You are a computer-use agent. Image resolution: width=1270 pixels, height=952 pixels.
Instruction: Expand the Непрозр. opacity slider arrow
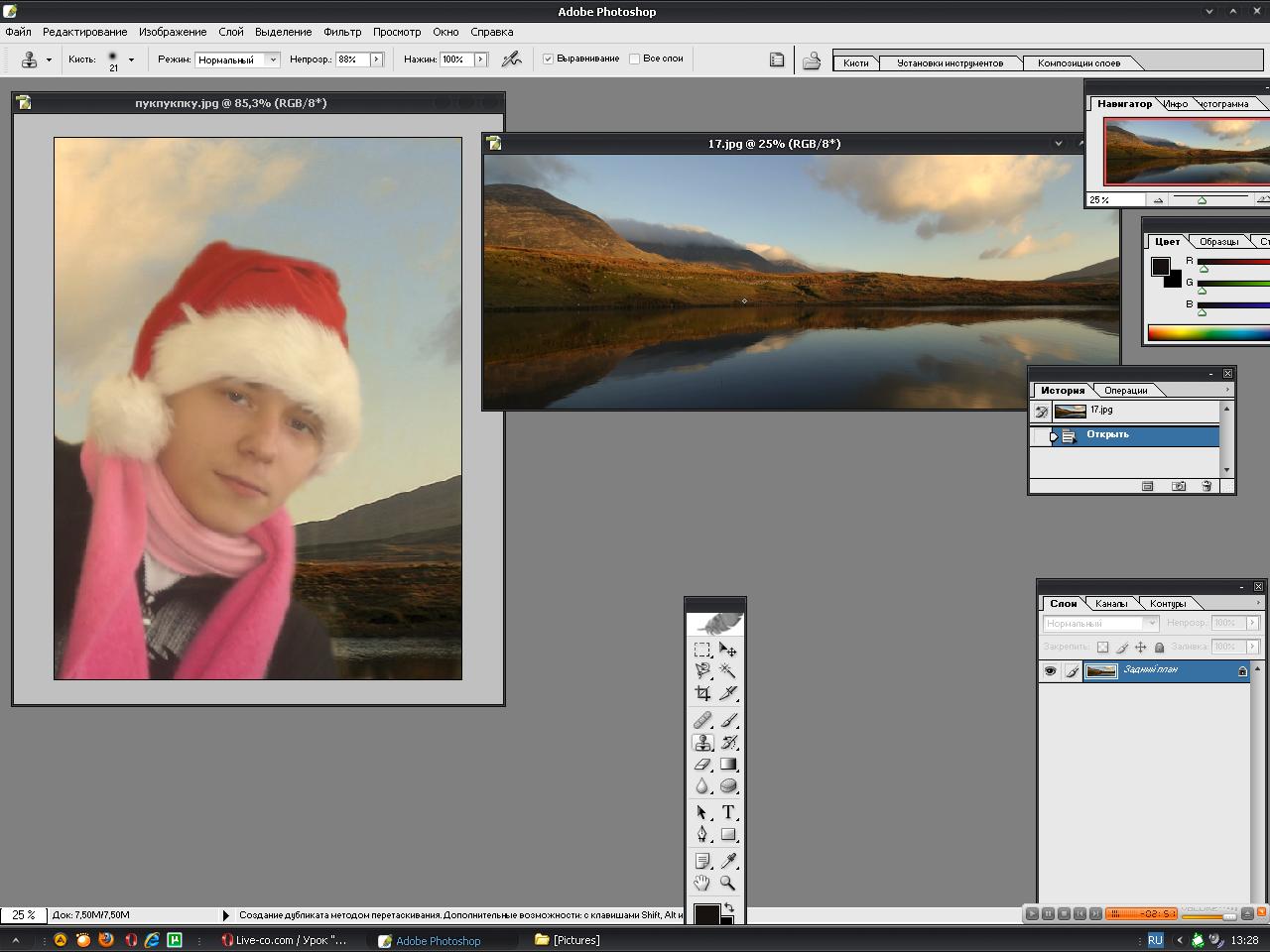pyautogui.click(x=376, y=59)
